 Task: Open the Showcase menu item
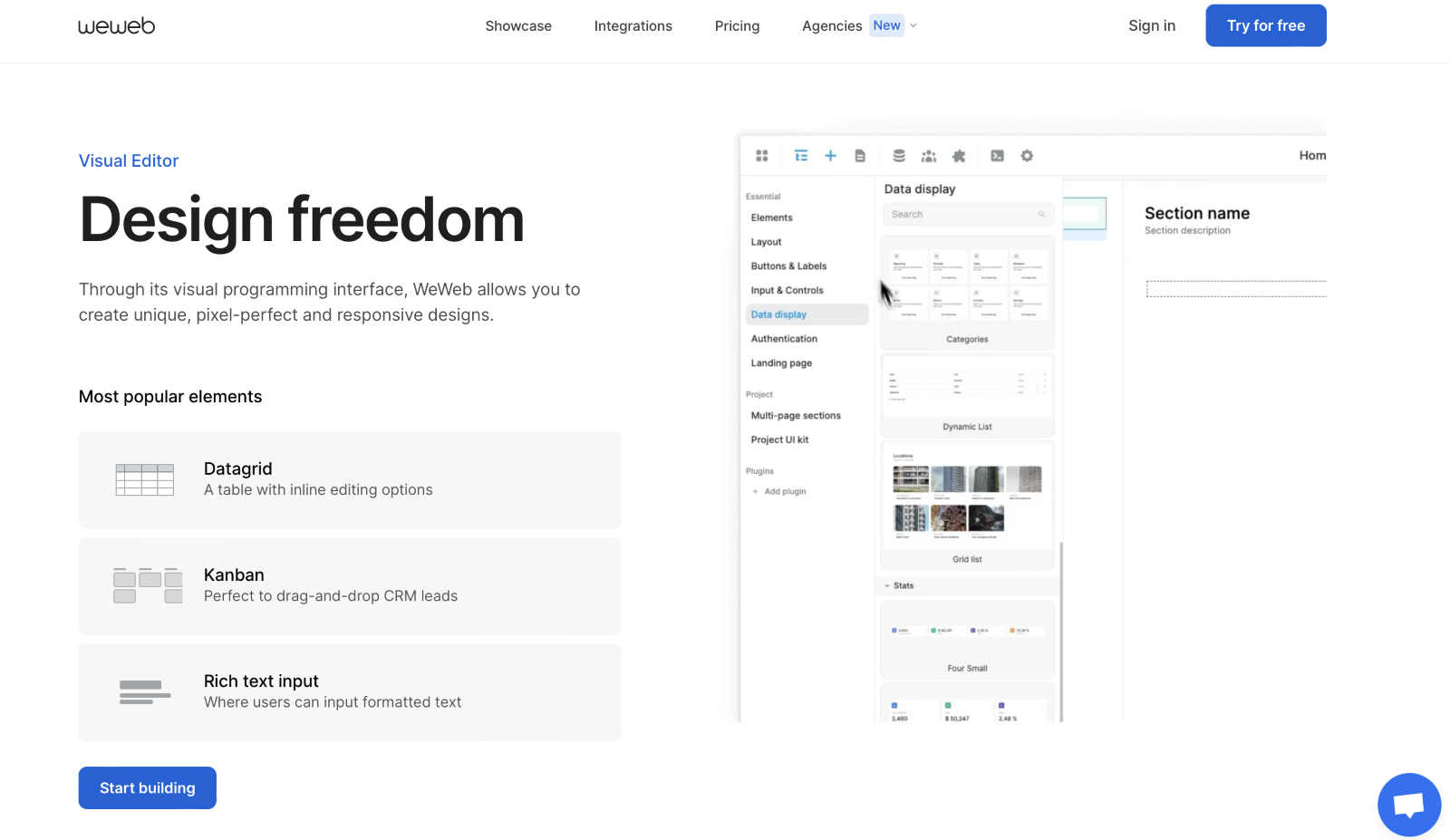click(x=518, y=26)
